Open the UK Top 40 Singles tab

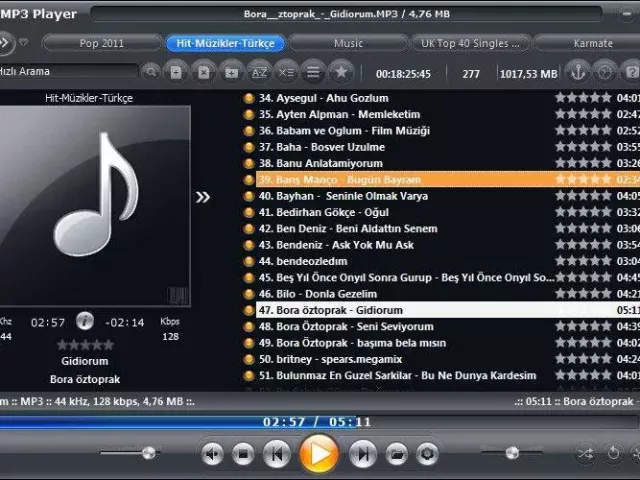tap(472, 43)
